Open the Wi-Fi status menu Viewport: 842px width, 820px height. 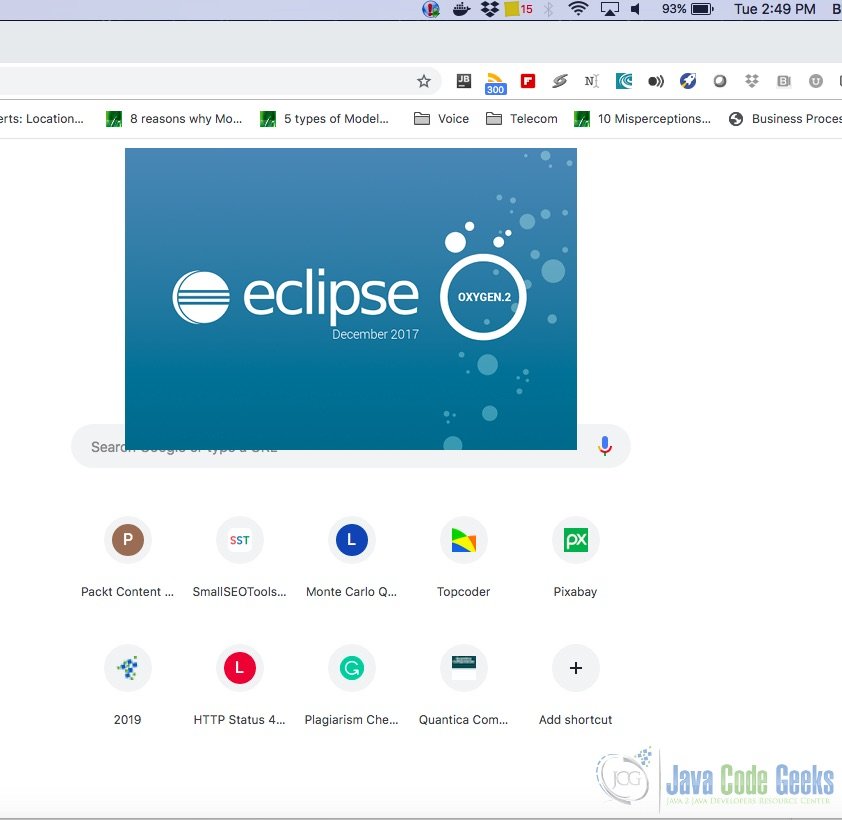click(578, 9)
